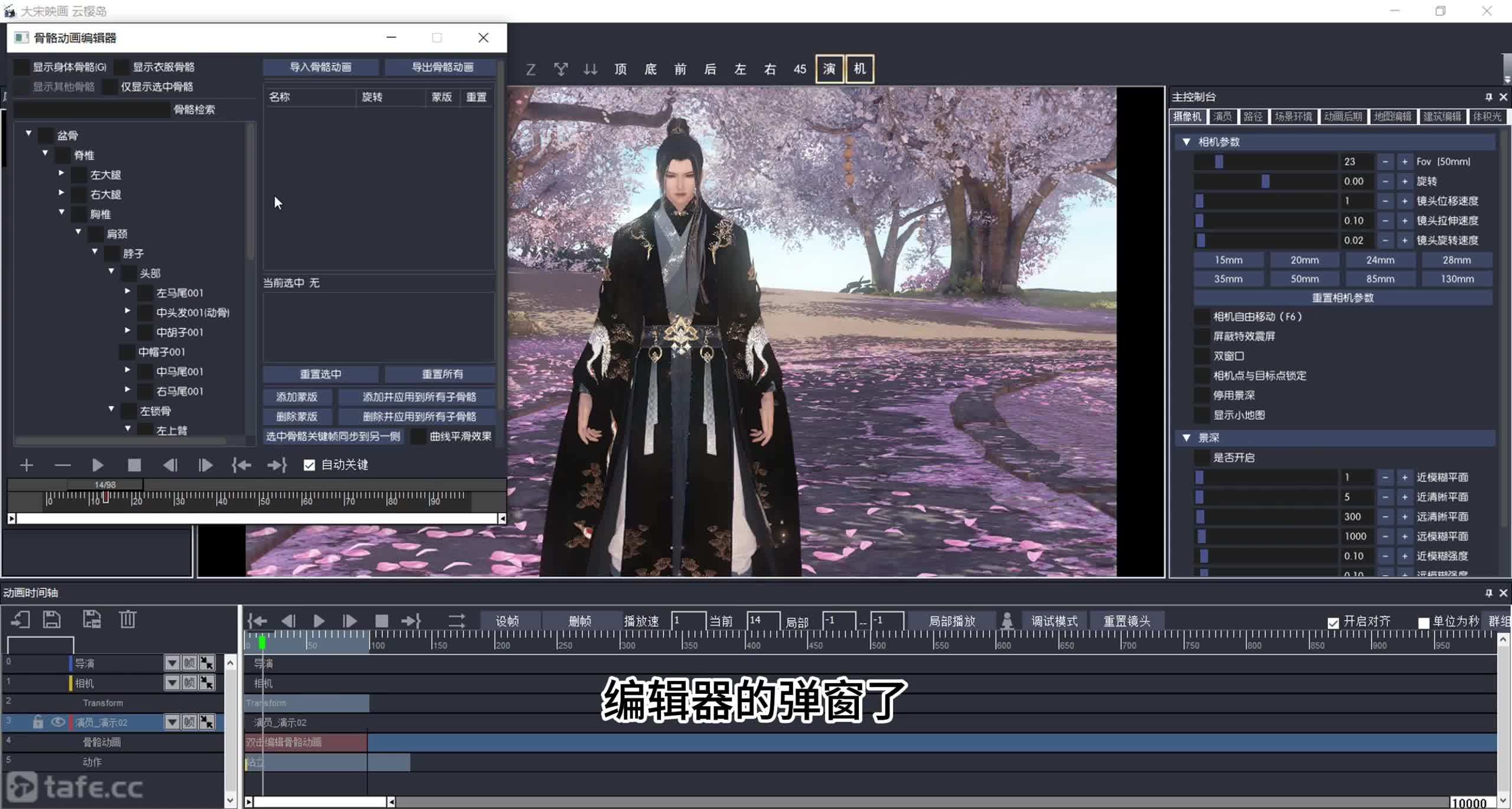Switch to 机 camera view mode
Viewport: 1512px width, 809px height.
(859, 69)
